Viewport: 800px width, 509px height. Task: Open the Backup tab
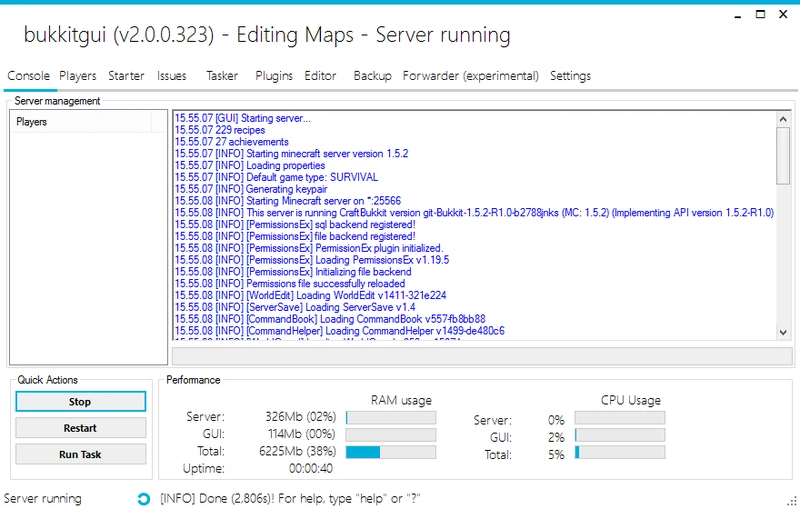(372, 76)
